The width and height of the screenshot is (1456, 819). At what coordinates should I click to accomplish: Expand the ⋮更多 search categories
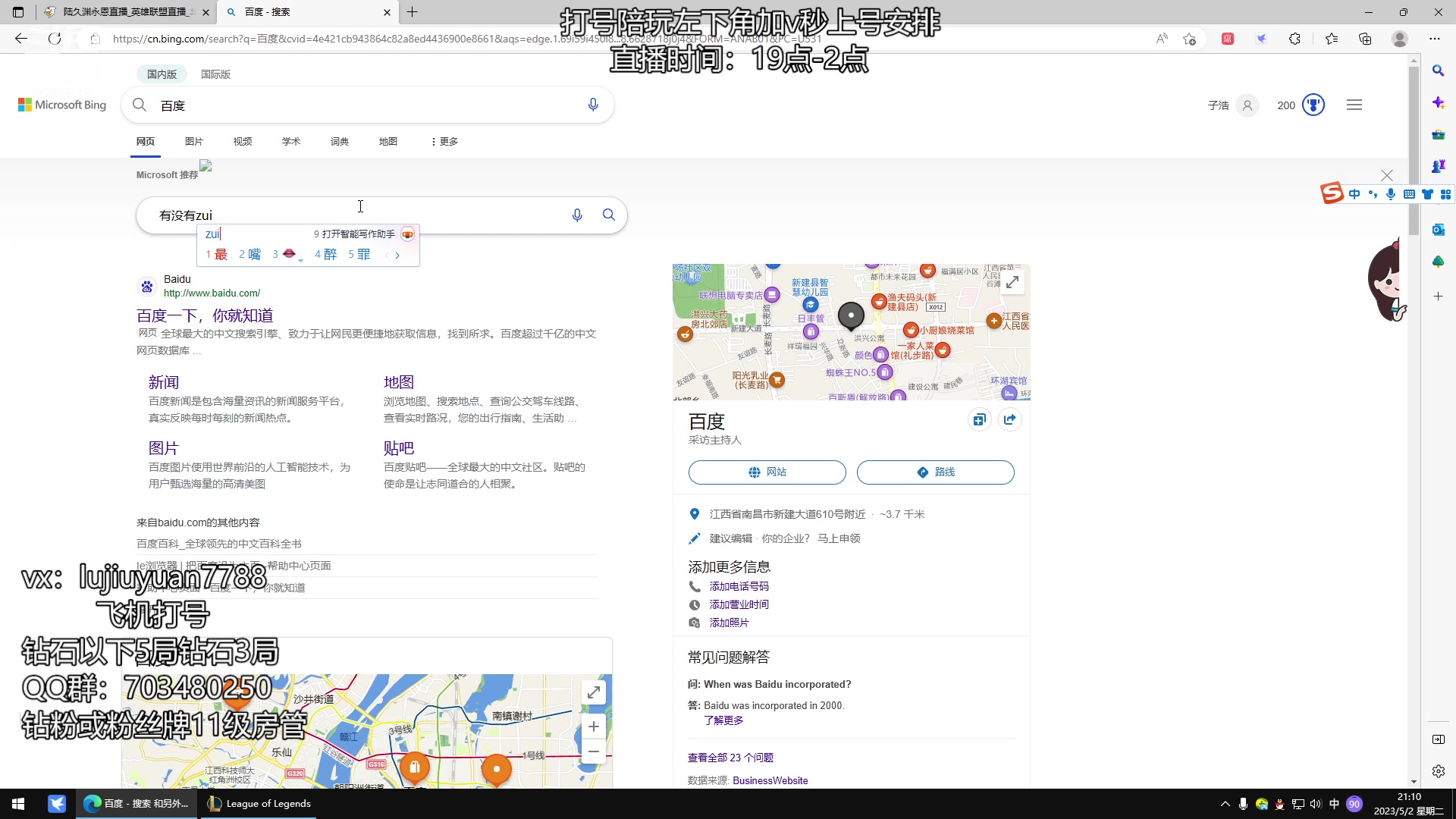445,142
